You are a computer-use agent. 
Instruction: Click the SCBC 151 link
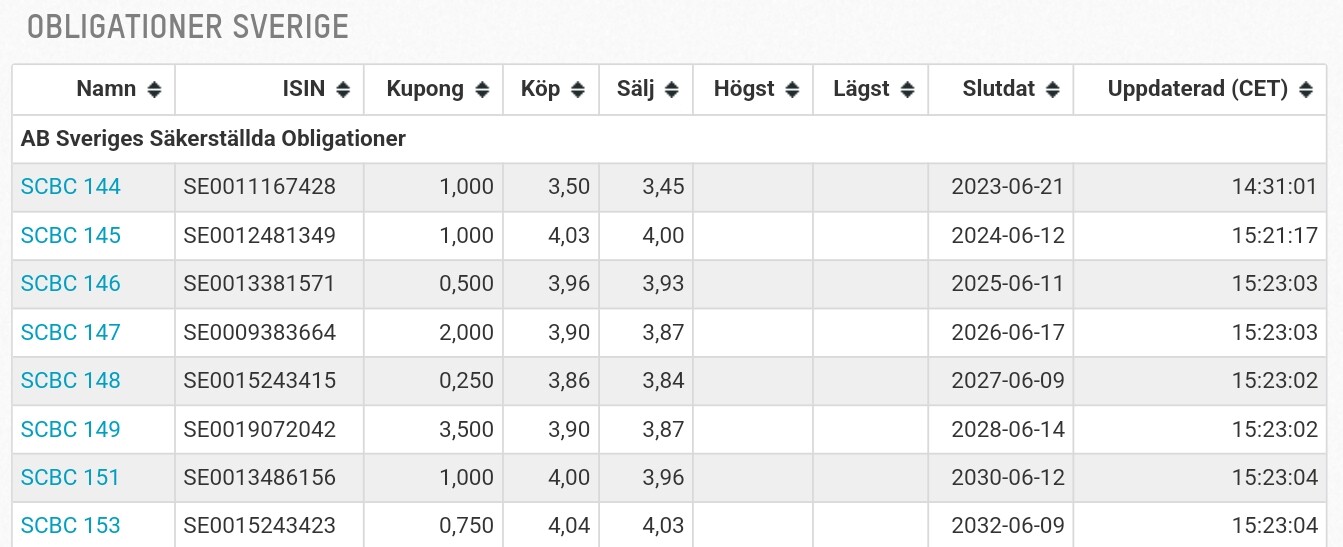pyautogui.click(x=71, y=478)
